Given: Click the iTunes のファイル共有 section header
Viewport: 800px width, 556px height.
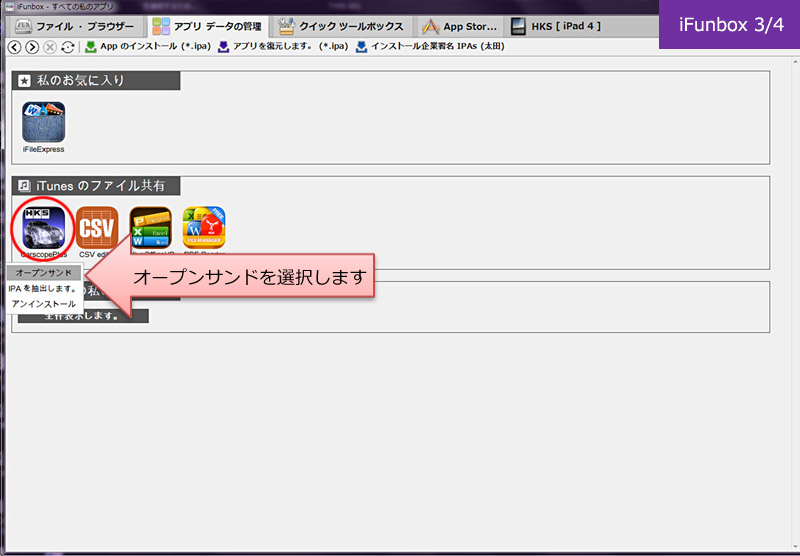Looking at the screenshot, I should point(96,186).
